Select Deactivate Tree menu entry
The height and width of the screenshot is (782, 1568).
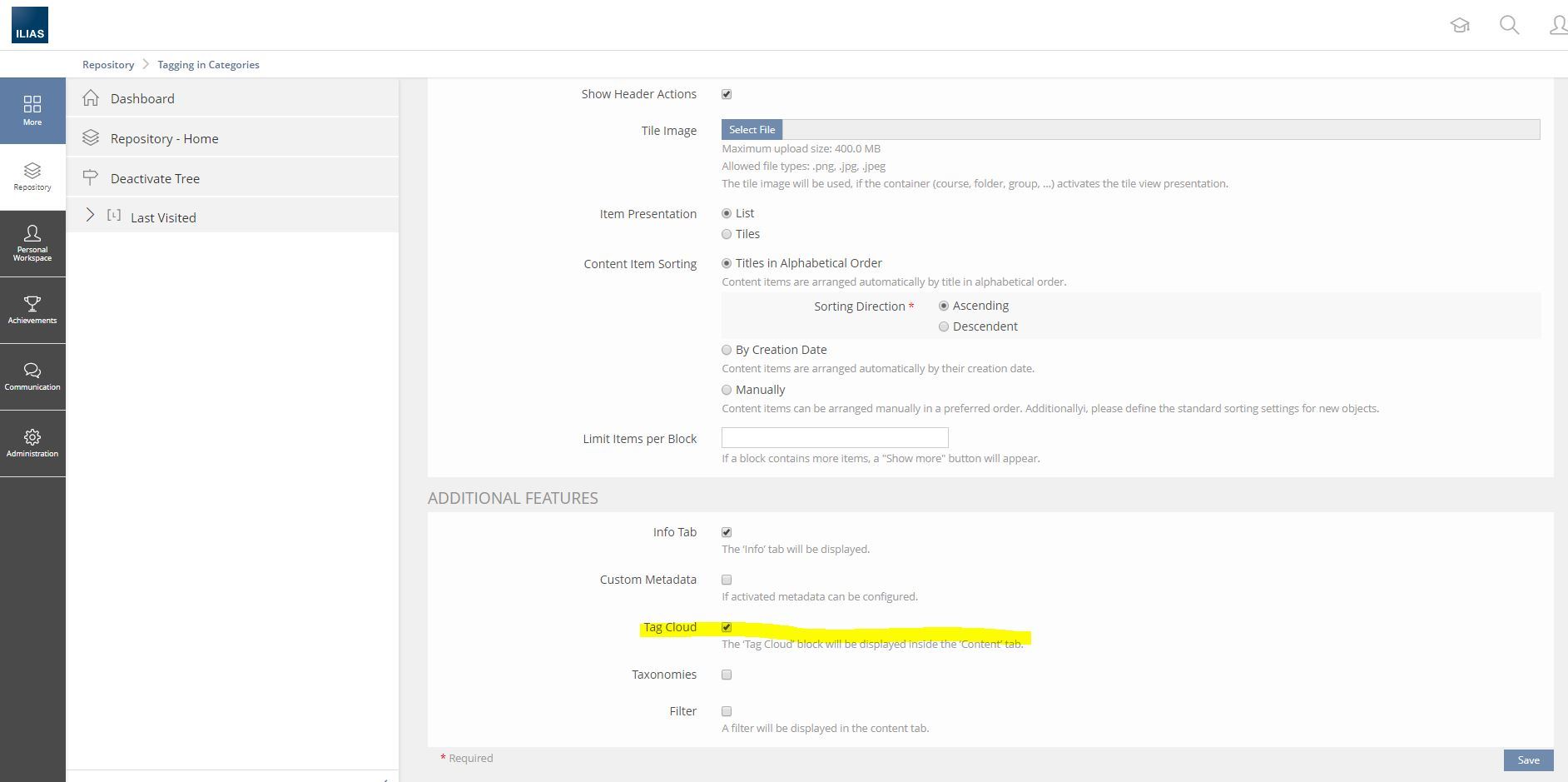coord(155,178)
